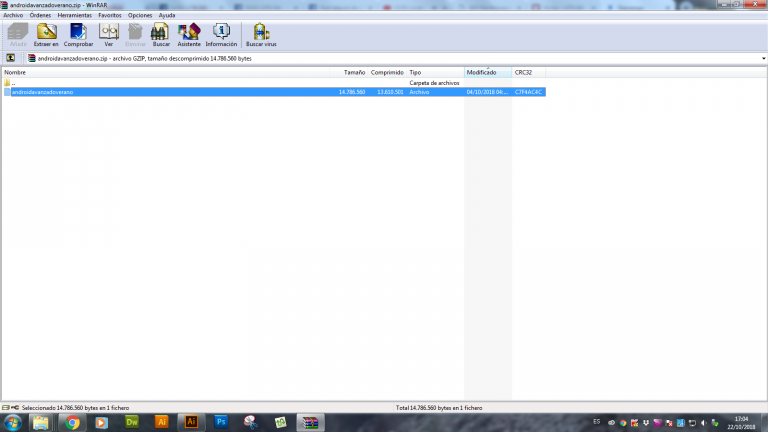
Task: Open the Herramientas menu
Action: click(x=74, y=15)
